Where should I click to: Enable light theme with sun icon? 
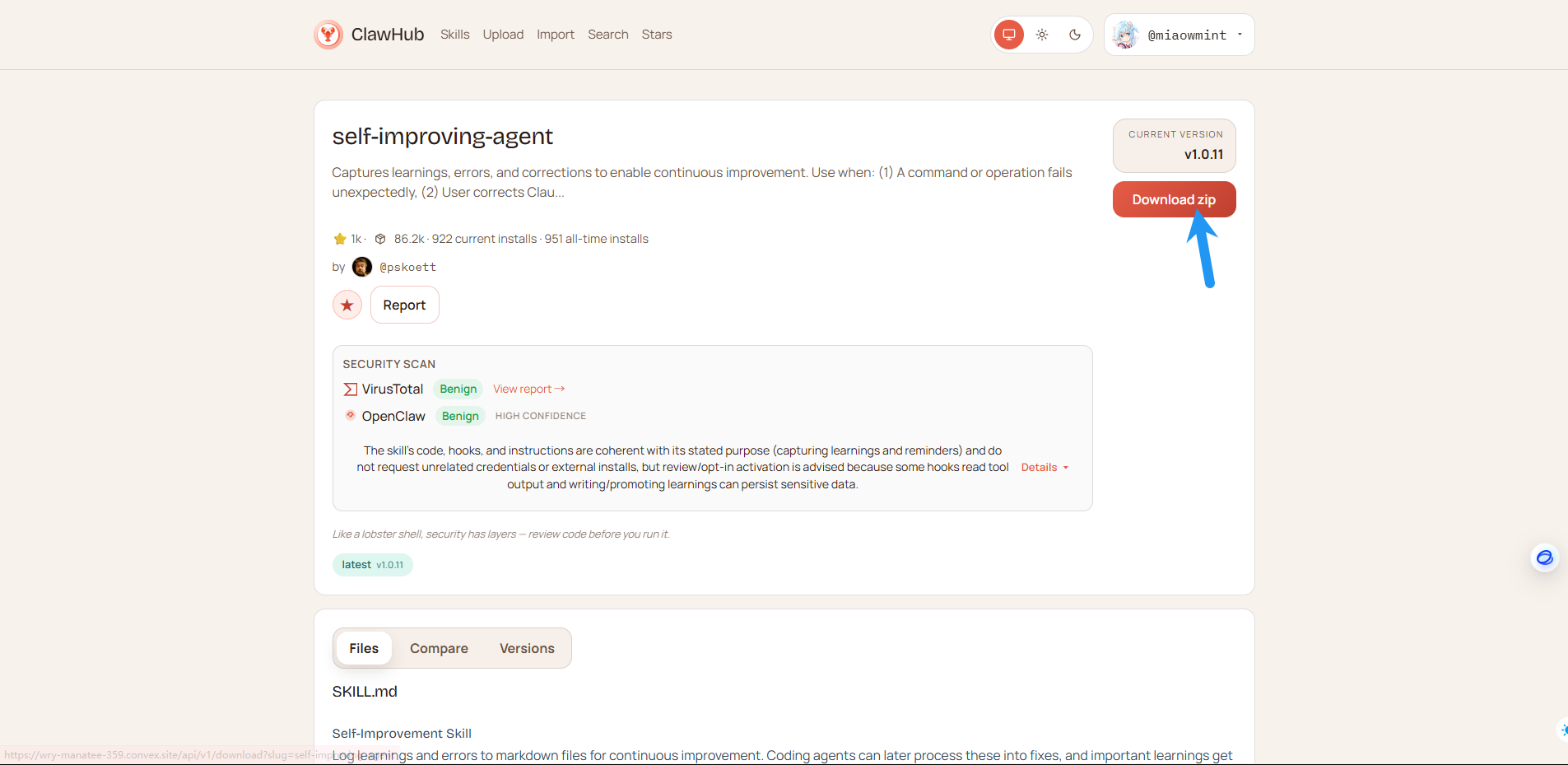(x=1042, y=35)
